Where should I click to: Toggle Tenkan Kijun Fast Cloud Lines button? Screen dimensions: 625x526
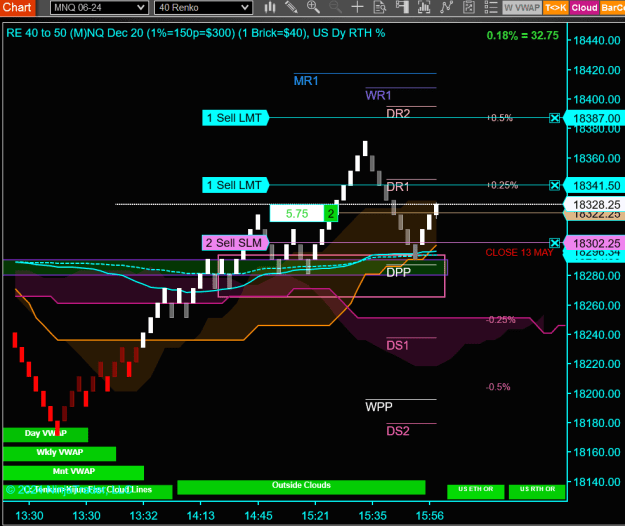click(x=88, y=491)
